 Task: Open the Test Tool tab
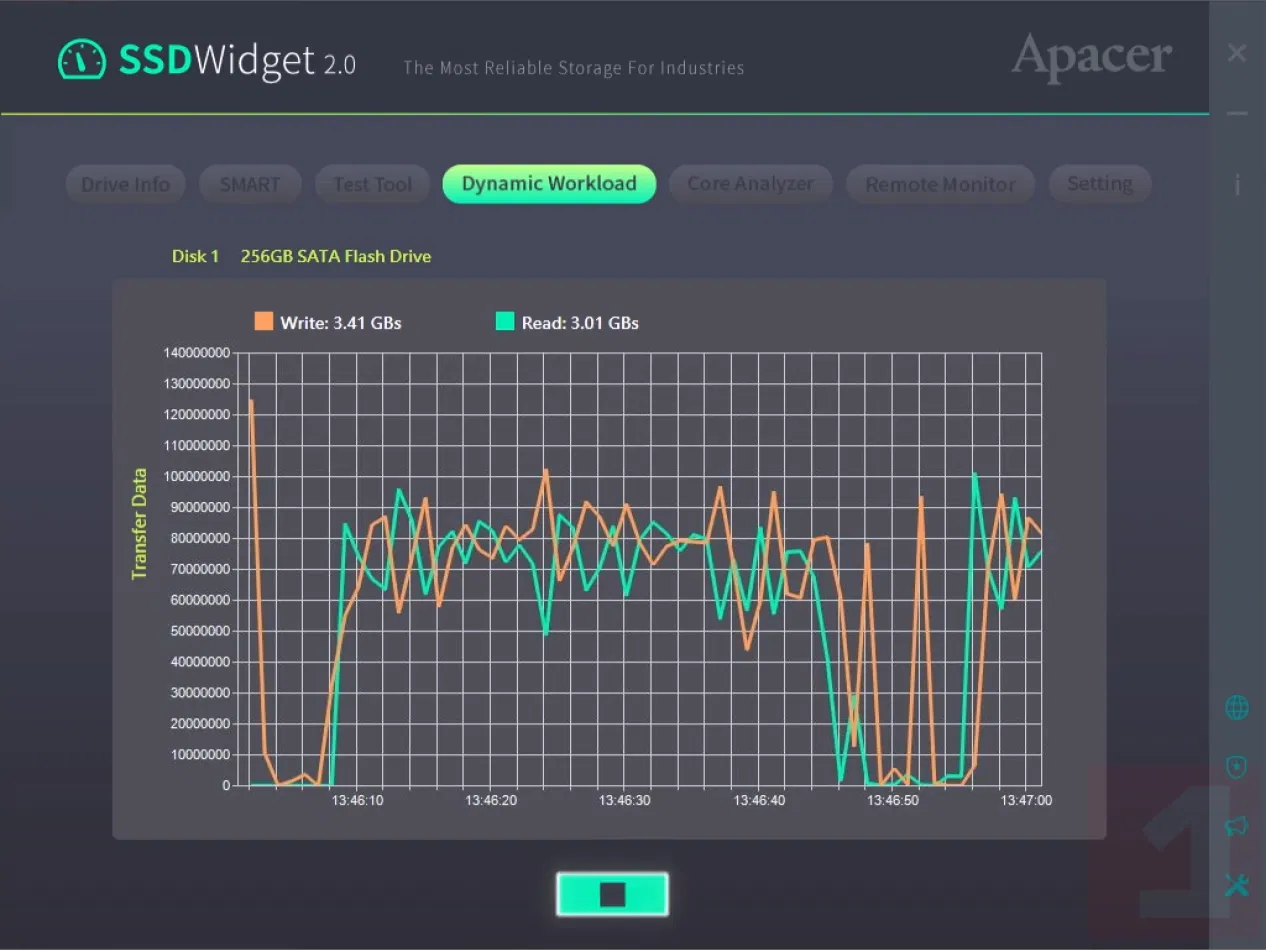tap(372, 184)
